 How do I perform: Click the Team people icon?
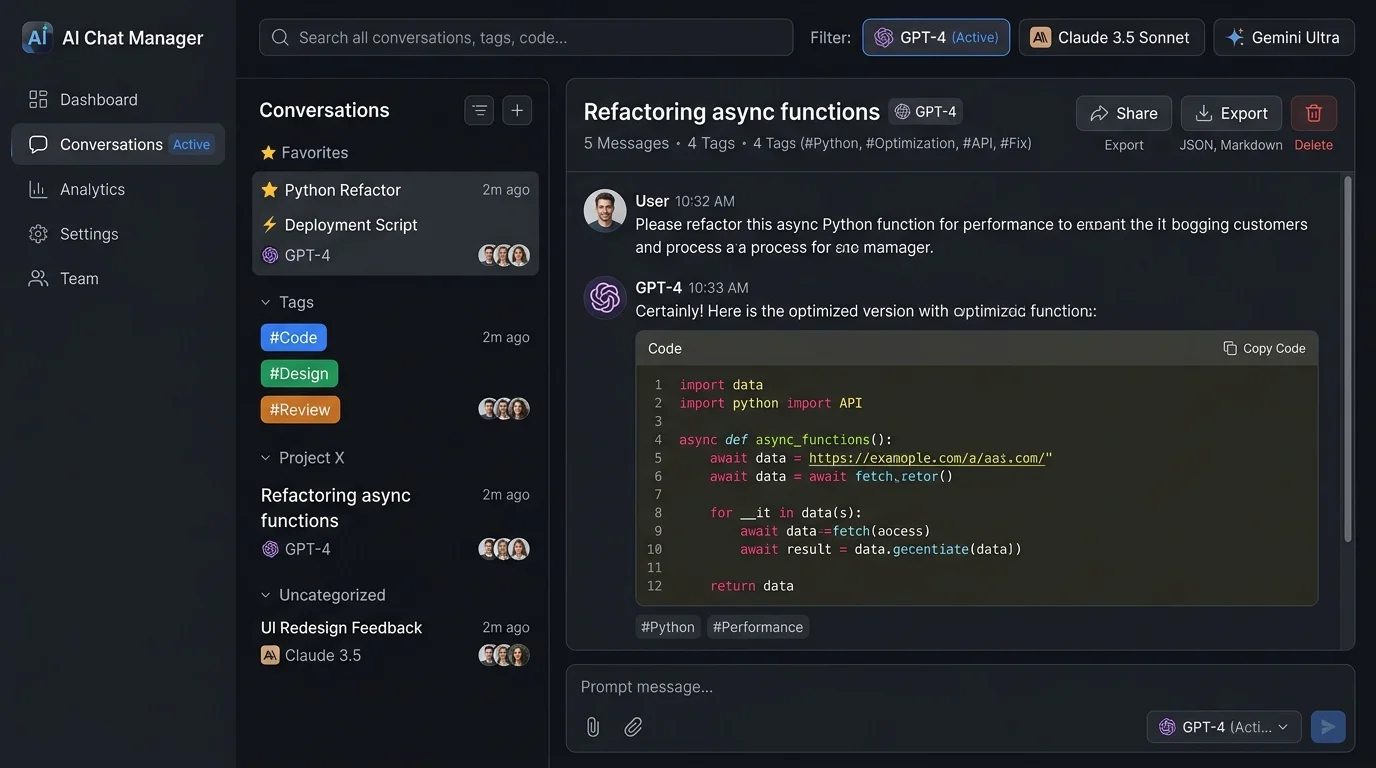tap(38, 278)
